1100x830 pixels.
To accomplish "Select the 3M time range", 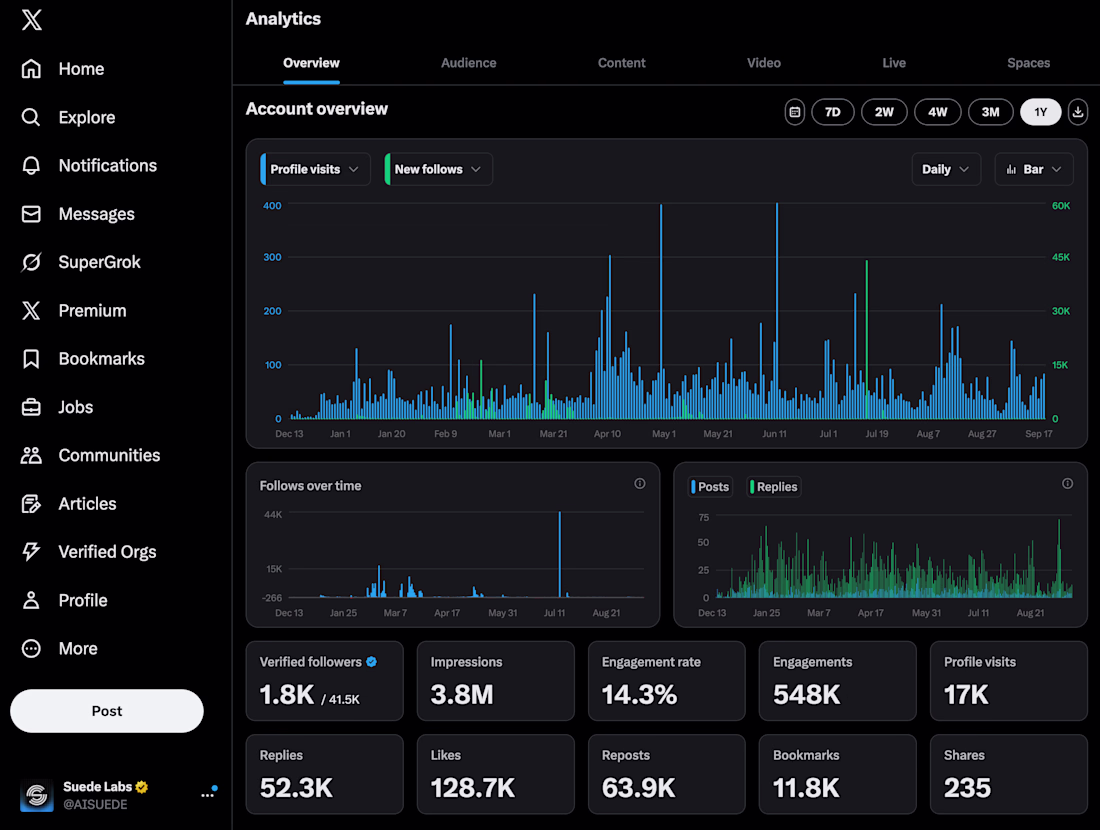I will coord(991,112).
